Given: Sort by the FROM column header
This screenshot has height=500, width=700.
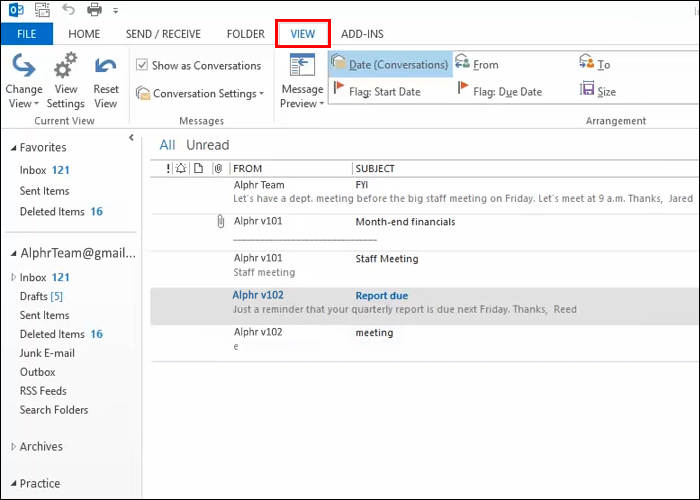Looking at the screenshot, I should (247, 169).
